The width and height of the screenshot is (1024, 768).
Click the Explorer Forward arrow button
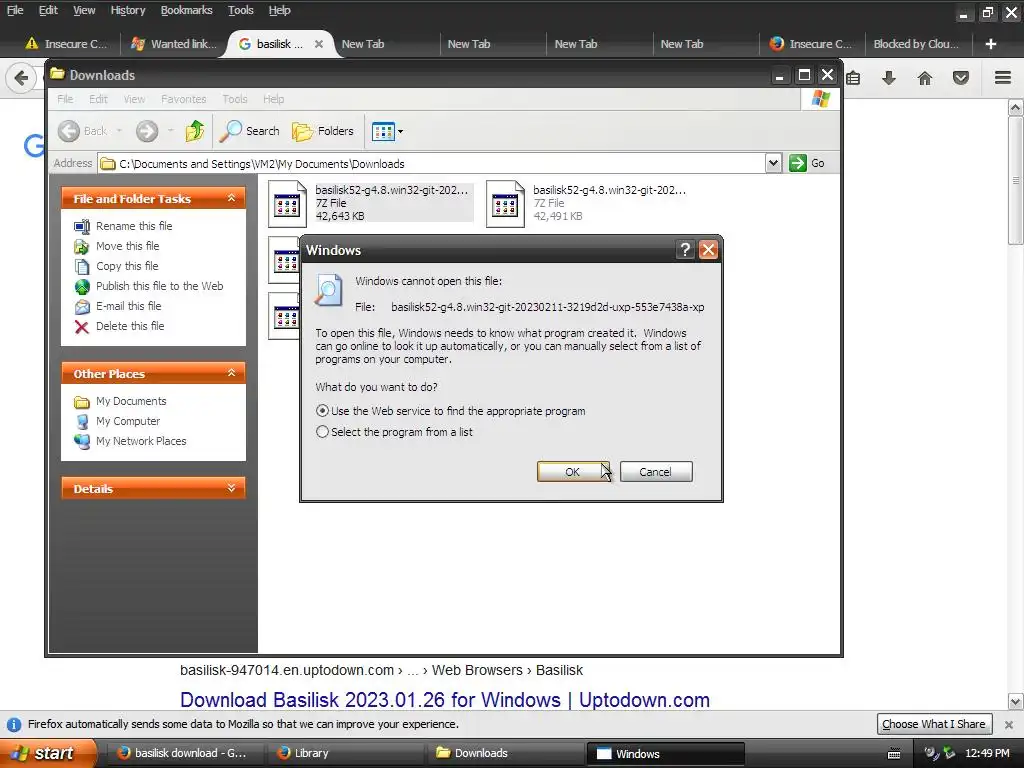coord(147,131)
